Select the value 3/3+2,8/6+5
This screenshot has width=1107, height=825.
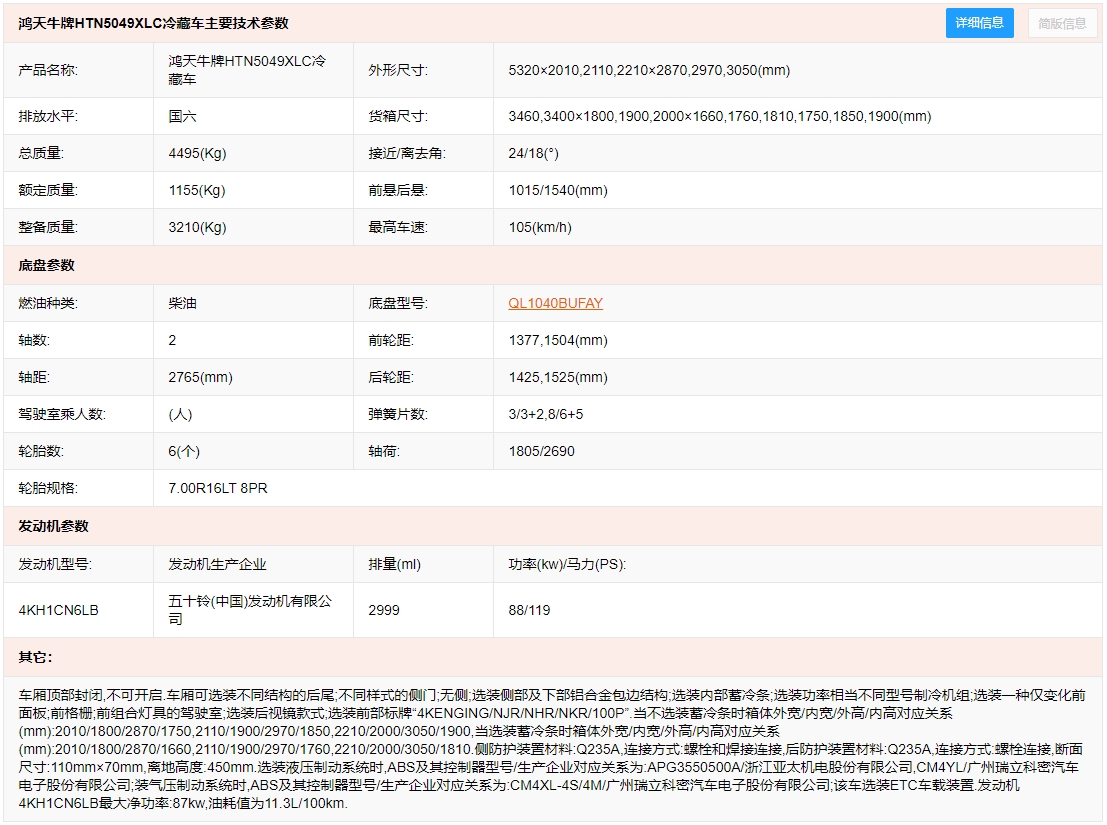point(546,414)
